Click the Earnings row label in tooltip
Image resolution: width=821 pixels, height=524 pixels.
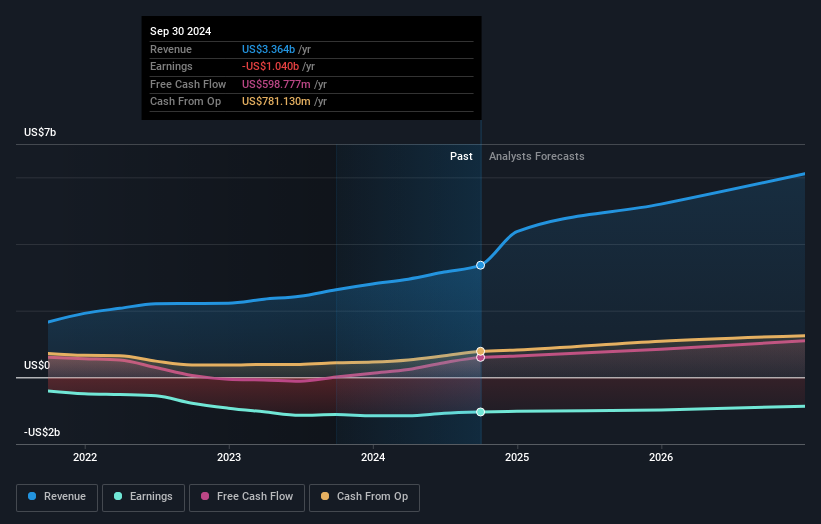[171, 66]
